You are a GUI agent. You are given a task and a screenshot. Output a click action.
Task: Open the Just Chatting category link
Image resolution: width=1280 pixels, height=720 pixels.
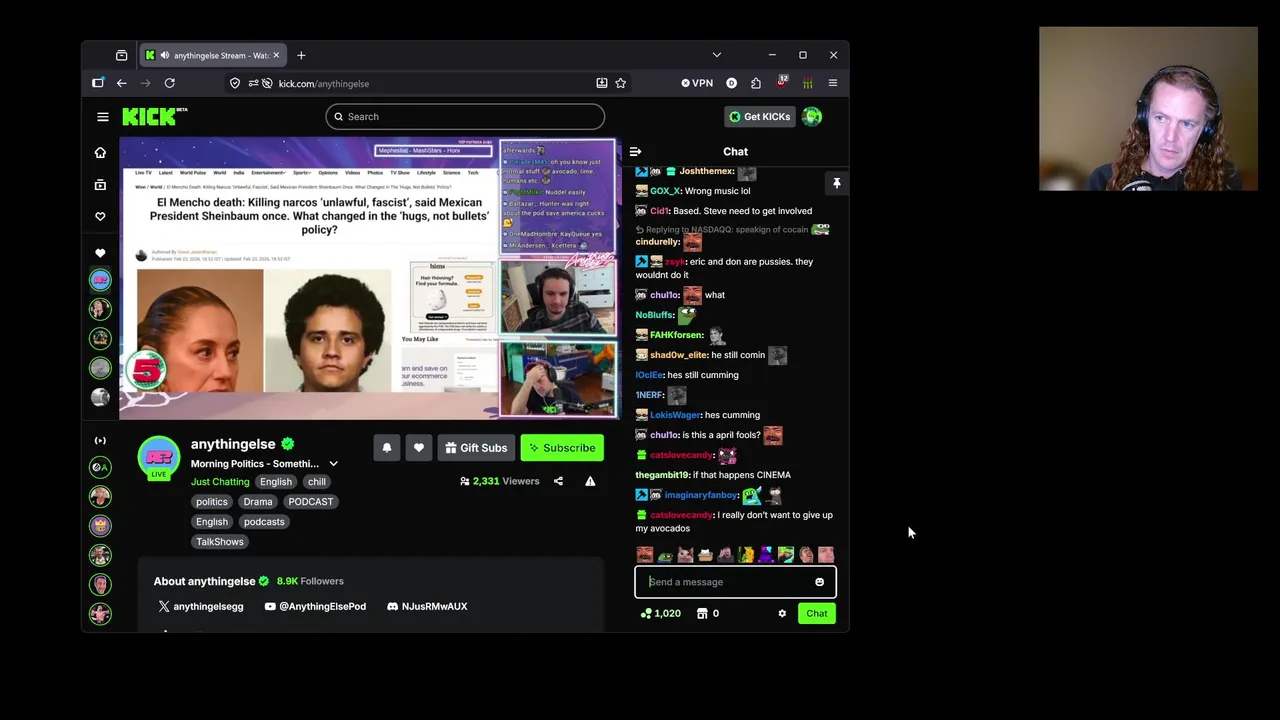click(x=220, y=482)
